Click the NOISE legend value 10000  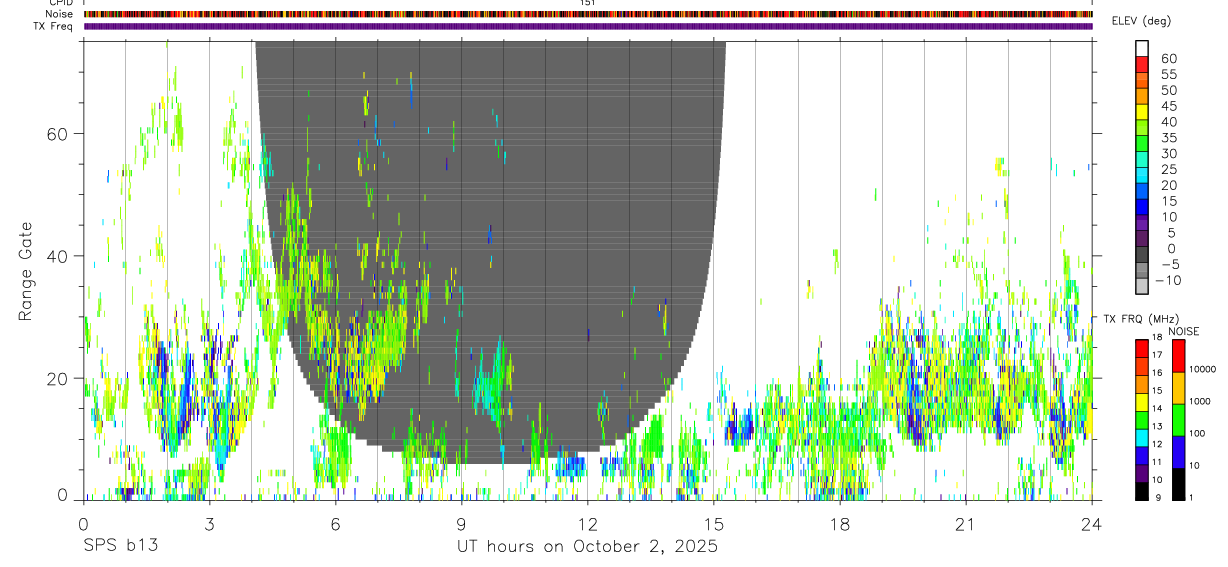tap(1202, 369)
